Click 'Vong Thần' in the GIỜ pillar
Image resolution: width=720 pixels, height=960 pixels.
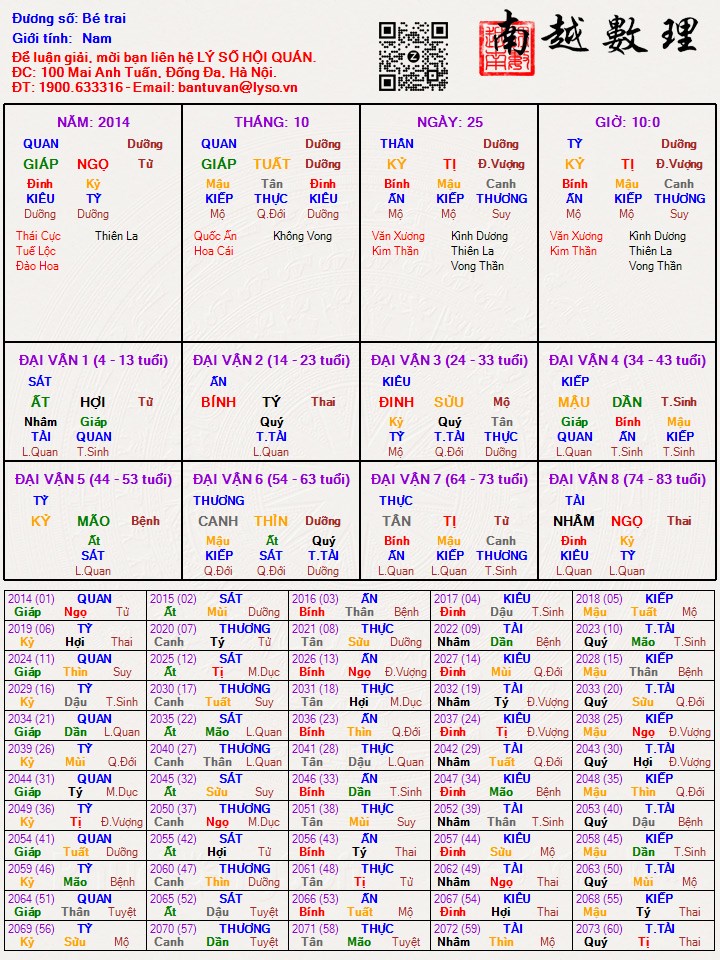655,266
